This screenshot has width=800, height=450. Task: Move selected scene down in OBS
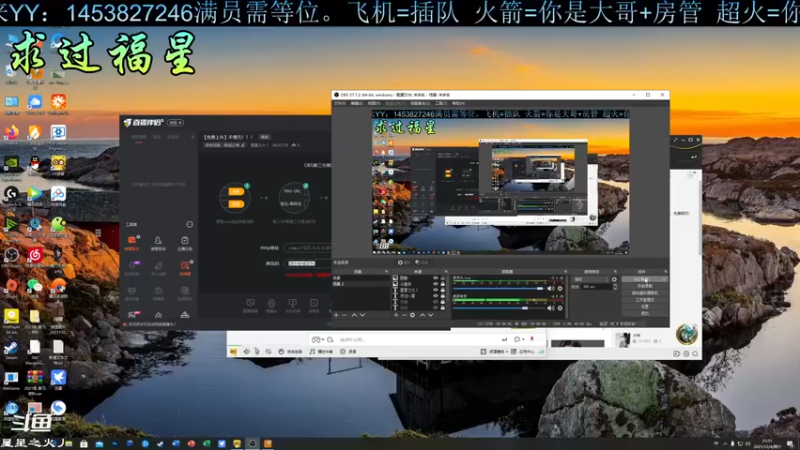pyautogui.click(x=362, y=315)
